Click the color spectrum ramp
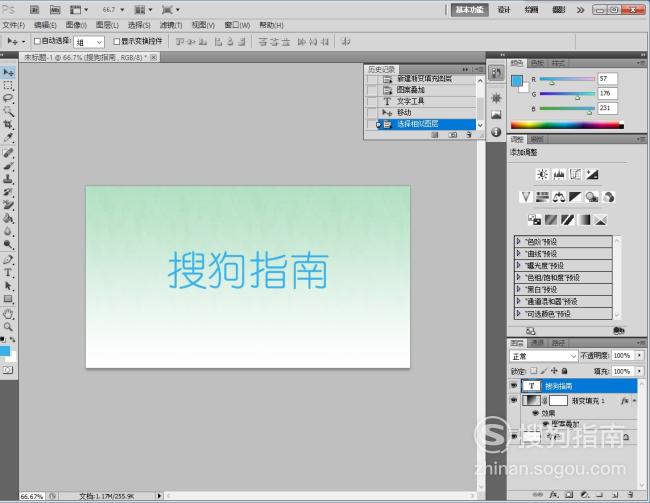The width and height of the screenshot is (650, 503). point(567,125)
